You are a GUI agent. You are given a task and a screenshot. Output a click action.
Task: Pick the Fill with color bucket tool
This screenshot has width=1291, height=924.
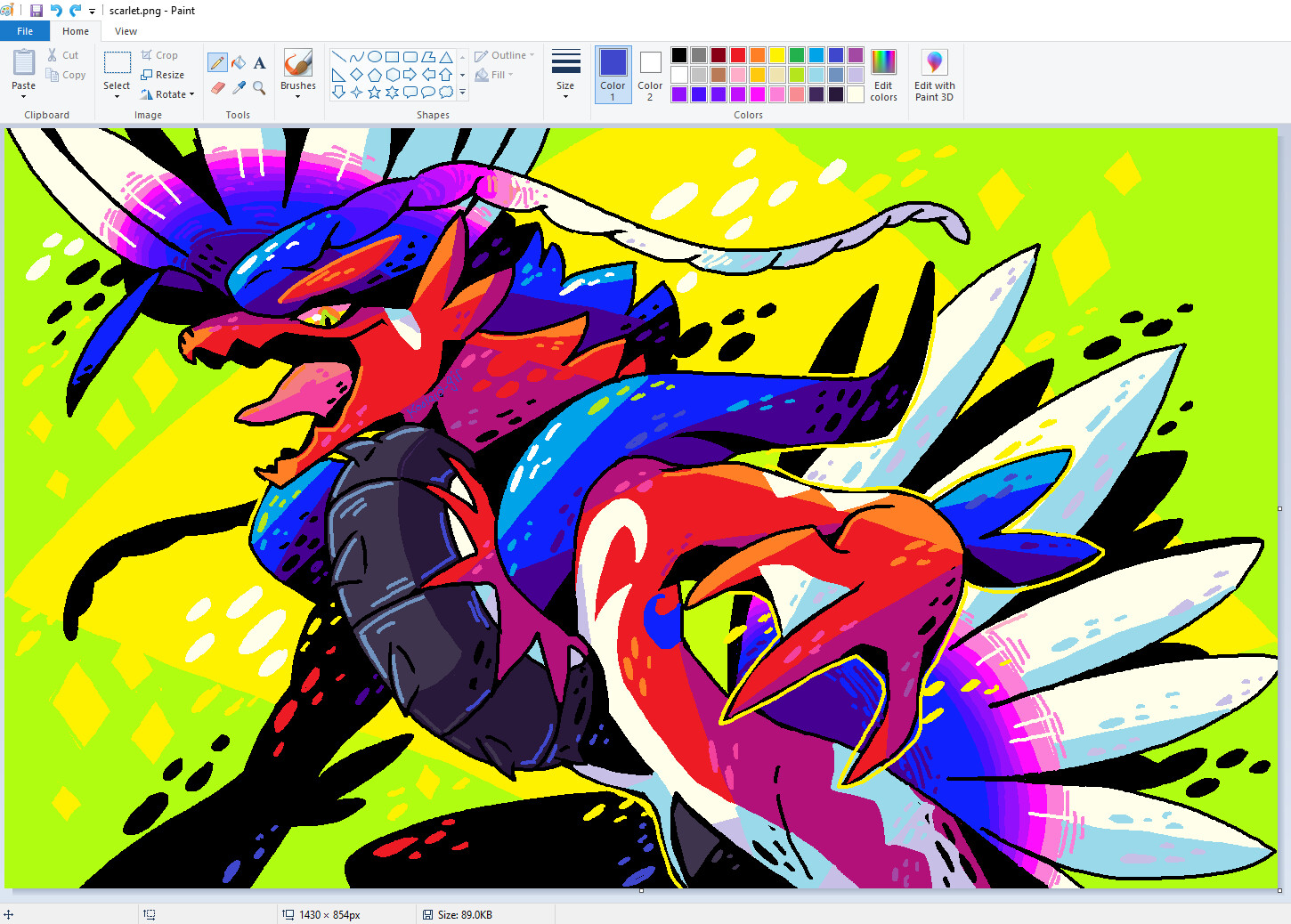[238, 62]
